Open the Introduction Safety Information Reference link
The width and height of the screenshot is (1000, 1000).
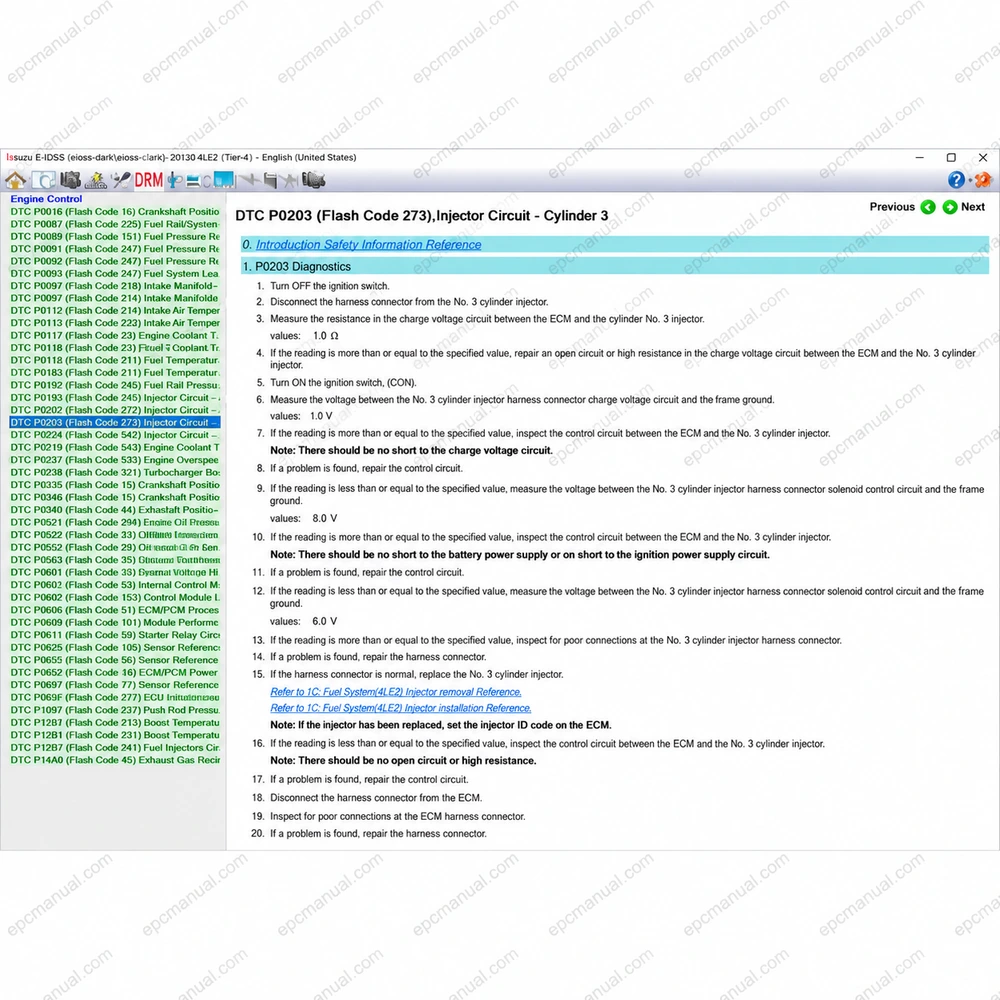pyautogui.click(x=368, y=245)
